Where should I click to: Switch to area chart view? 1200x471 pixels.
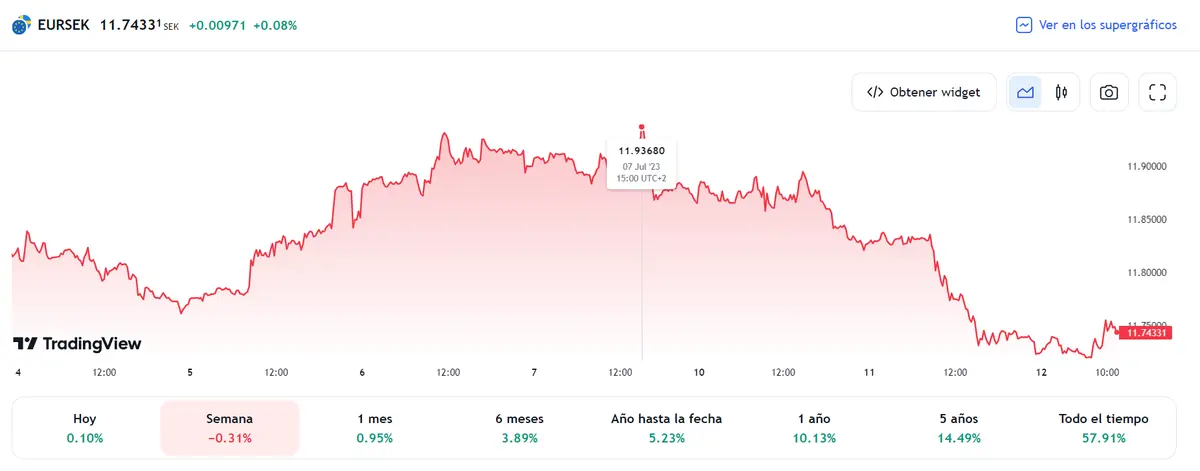(1025, 93)
